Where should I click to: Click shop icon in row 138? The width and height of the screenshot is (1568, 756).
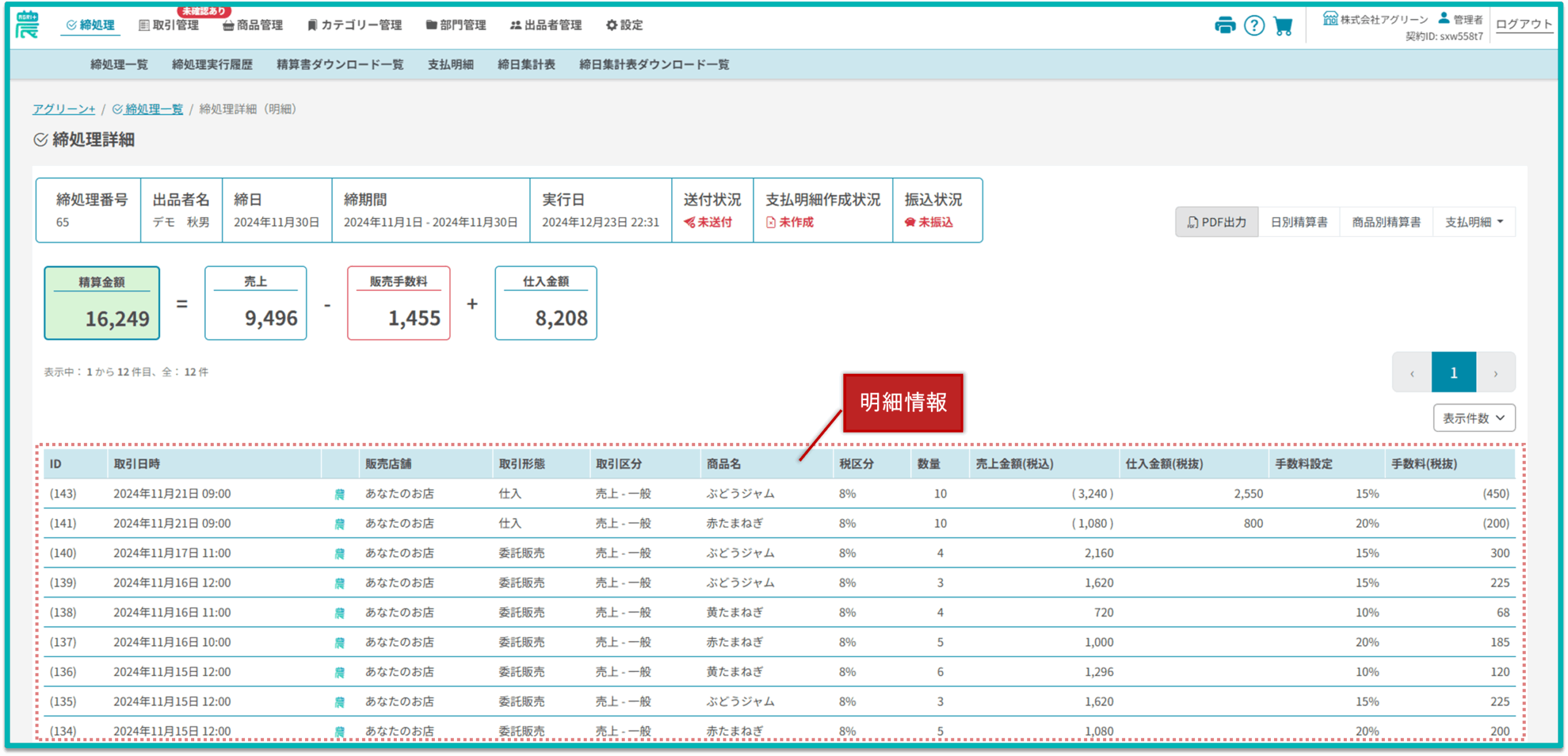pyautogui.click(x=339, y=613)
